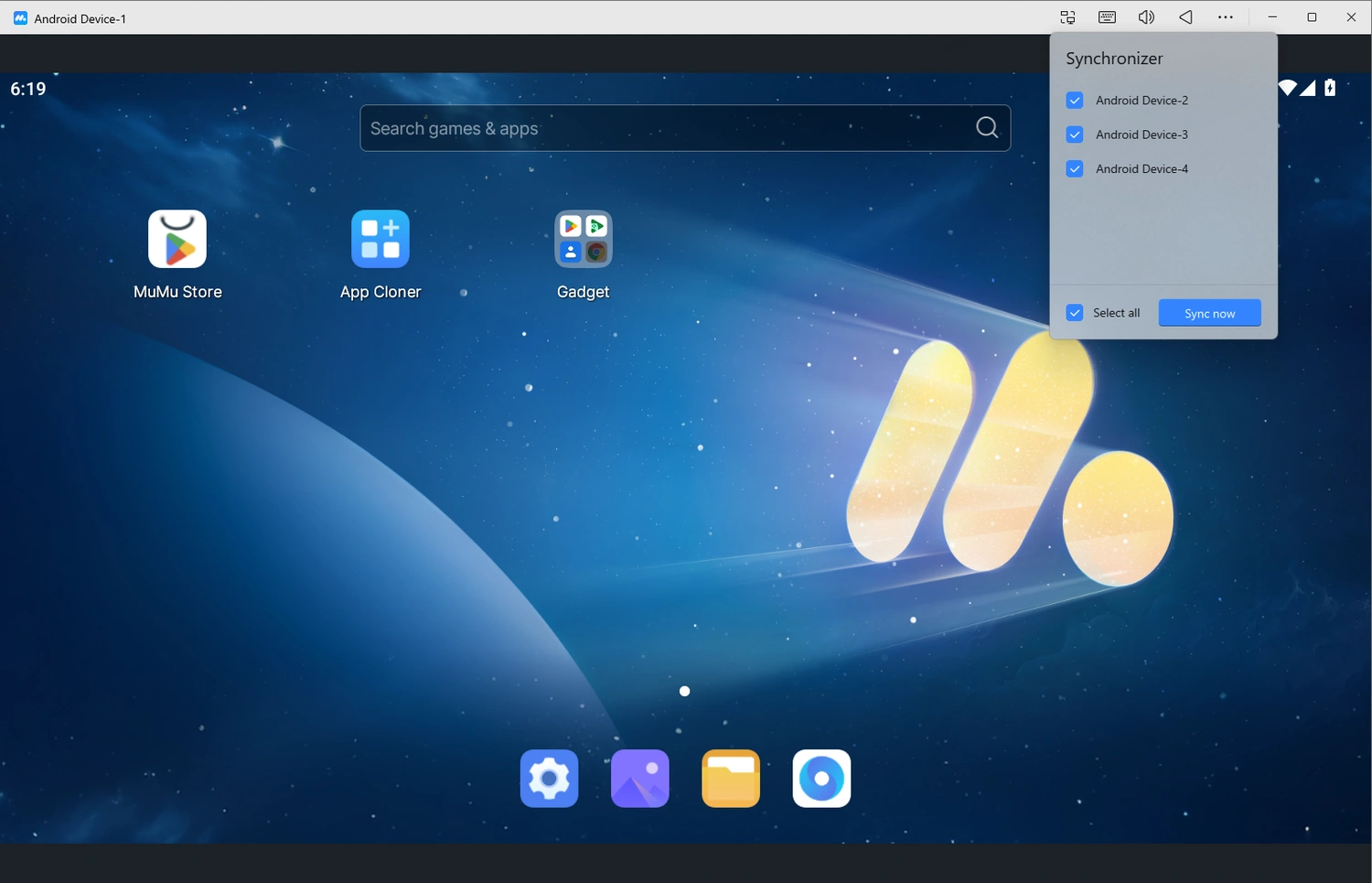Screen dimensions: 1372x883
Task: Open the more options ellipsis menu
Action: tap(1226, 16)
